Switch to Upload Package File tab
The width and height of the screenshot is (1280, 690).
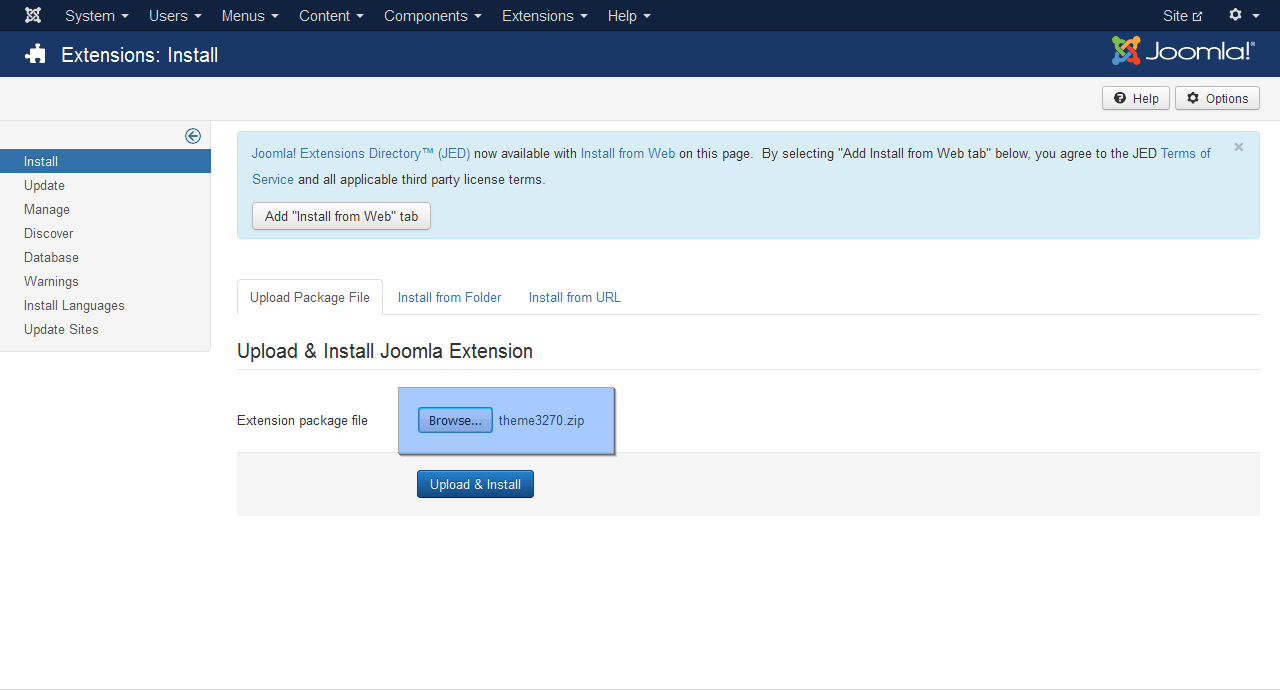point(310,297)
